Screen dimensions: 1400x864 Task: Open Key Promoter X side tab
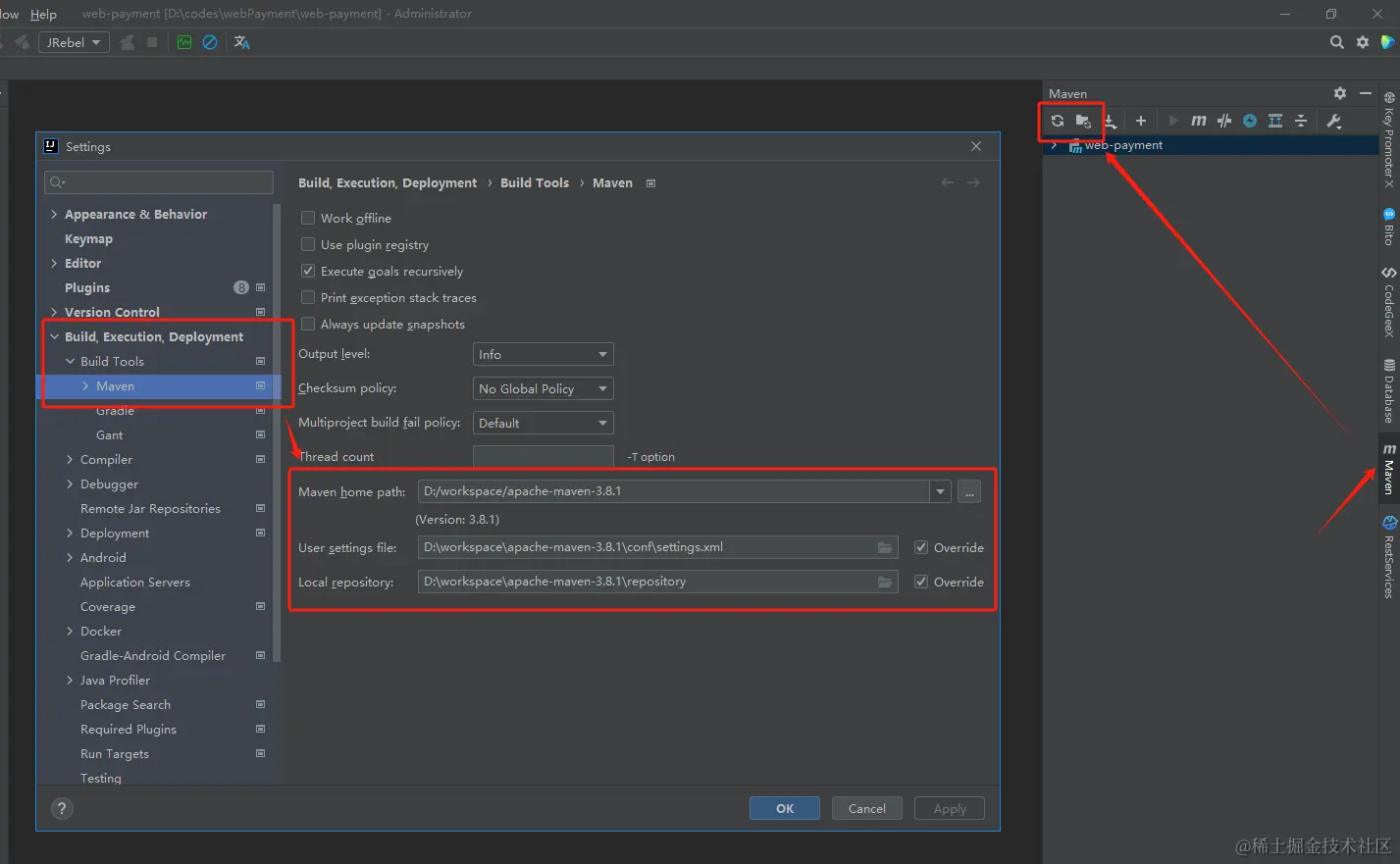tap(1389, 138)
